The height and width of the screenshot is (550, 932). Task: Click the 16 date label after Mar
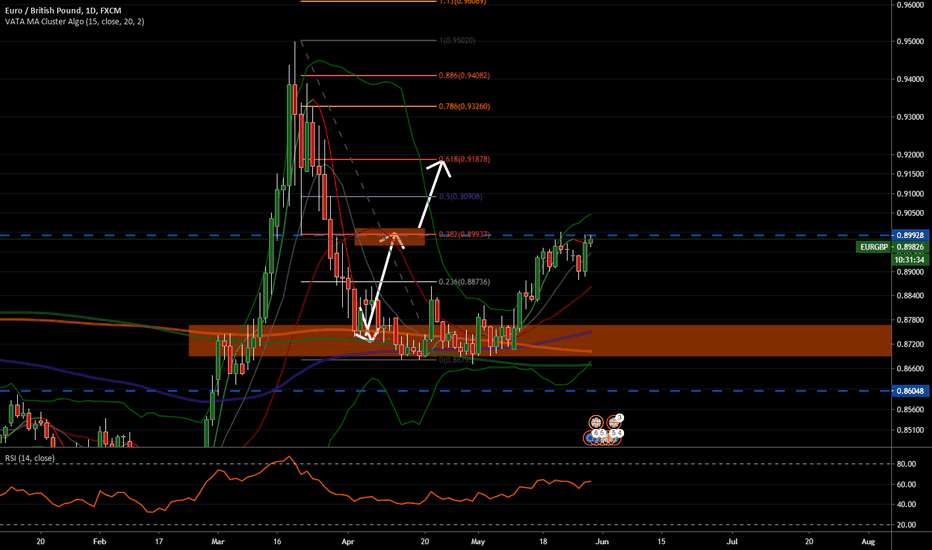point(277,542)
